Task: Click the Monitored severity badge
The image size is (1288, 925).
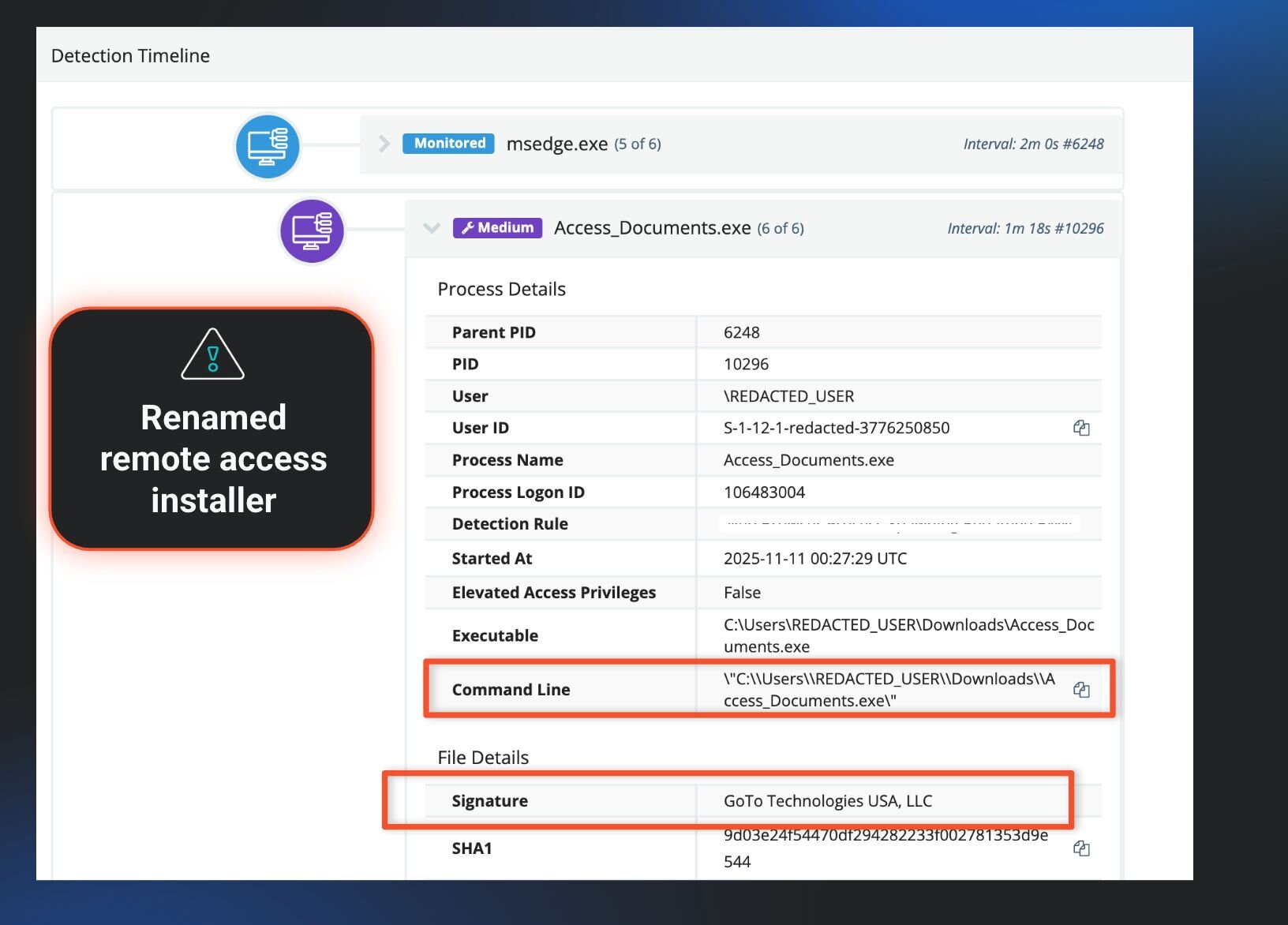Action: (x=449, y=144)
